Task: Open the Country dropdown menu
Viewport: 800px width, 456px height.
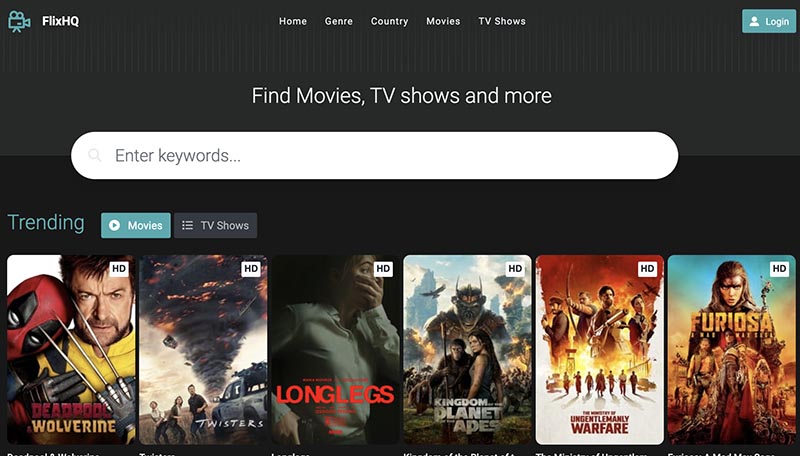Action: (389, 21)
